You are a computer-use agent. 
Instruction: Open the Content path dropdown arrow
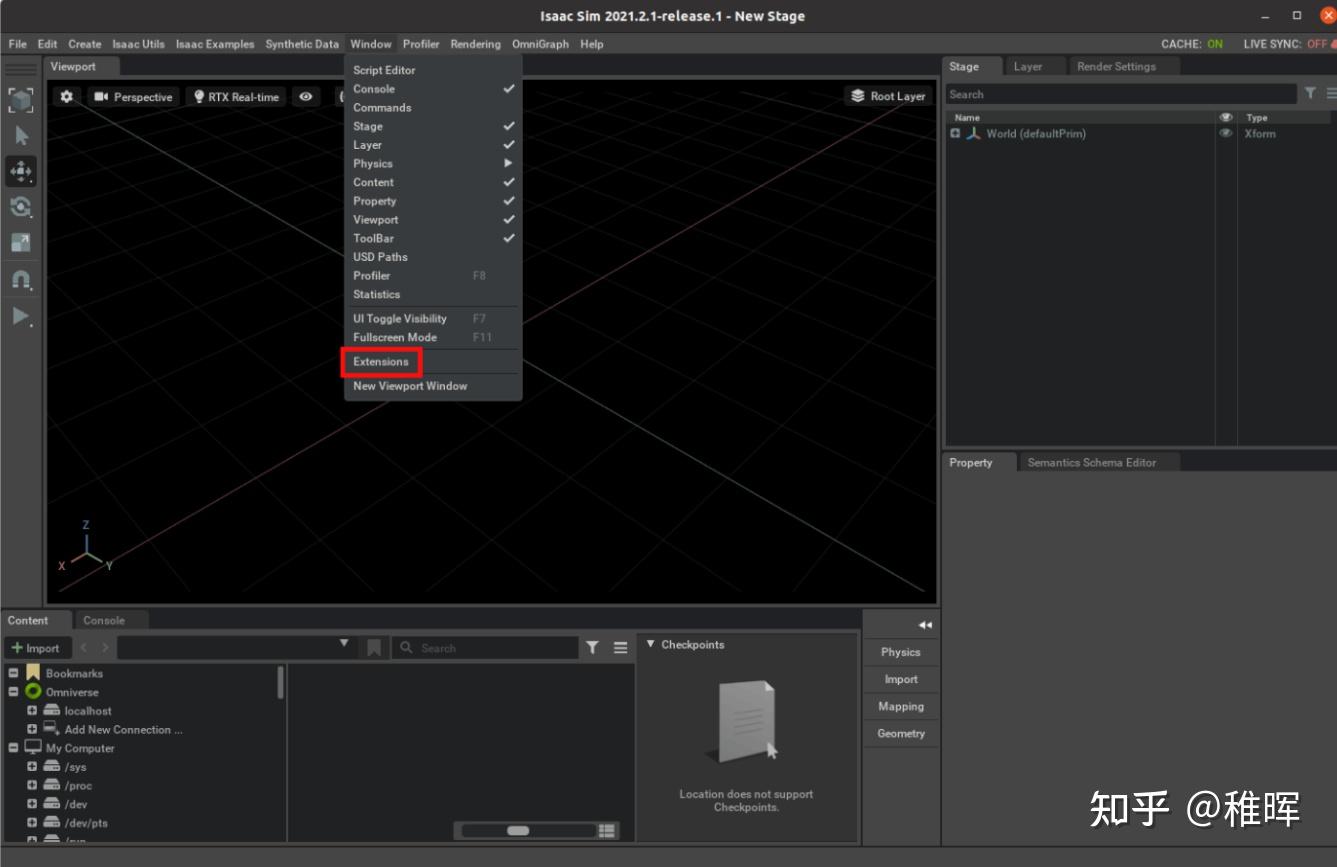tap(344, 644)
